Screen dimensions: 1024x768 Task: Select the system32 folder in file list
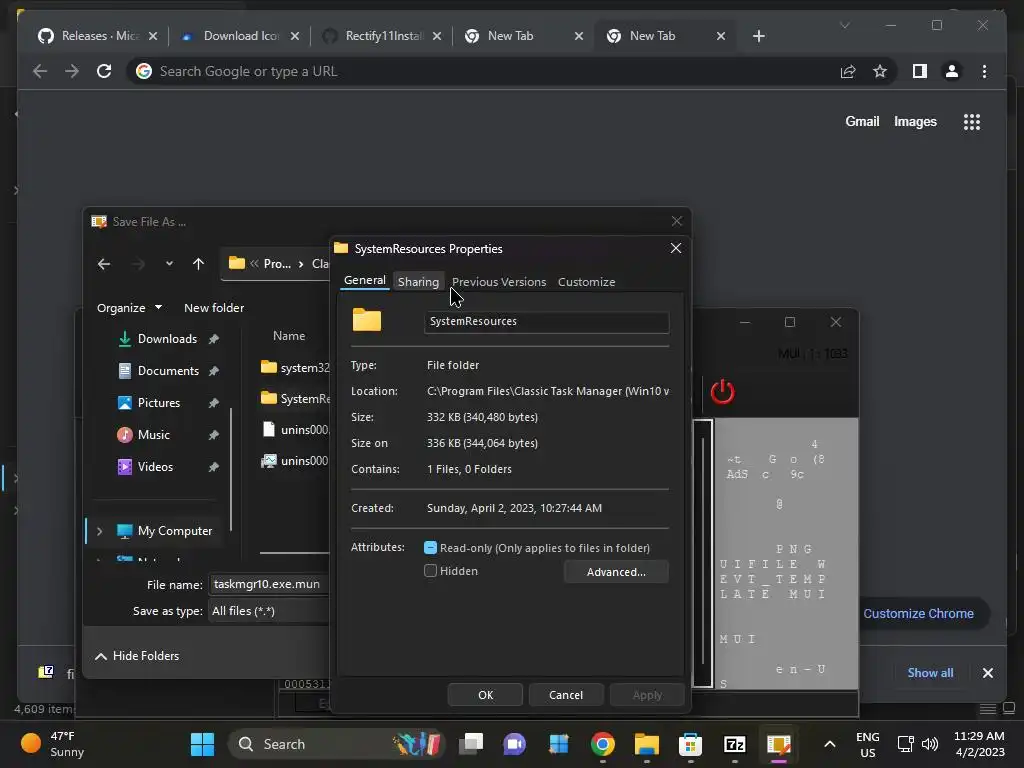tap(295, 367)
